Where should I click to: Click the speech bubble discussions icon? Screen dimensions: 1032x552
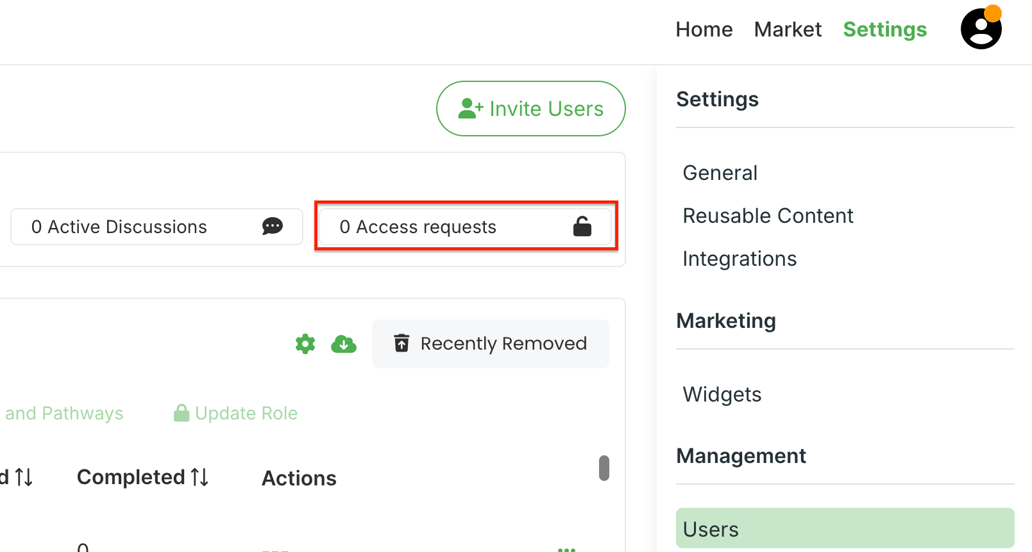(272, 226)
